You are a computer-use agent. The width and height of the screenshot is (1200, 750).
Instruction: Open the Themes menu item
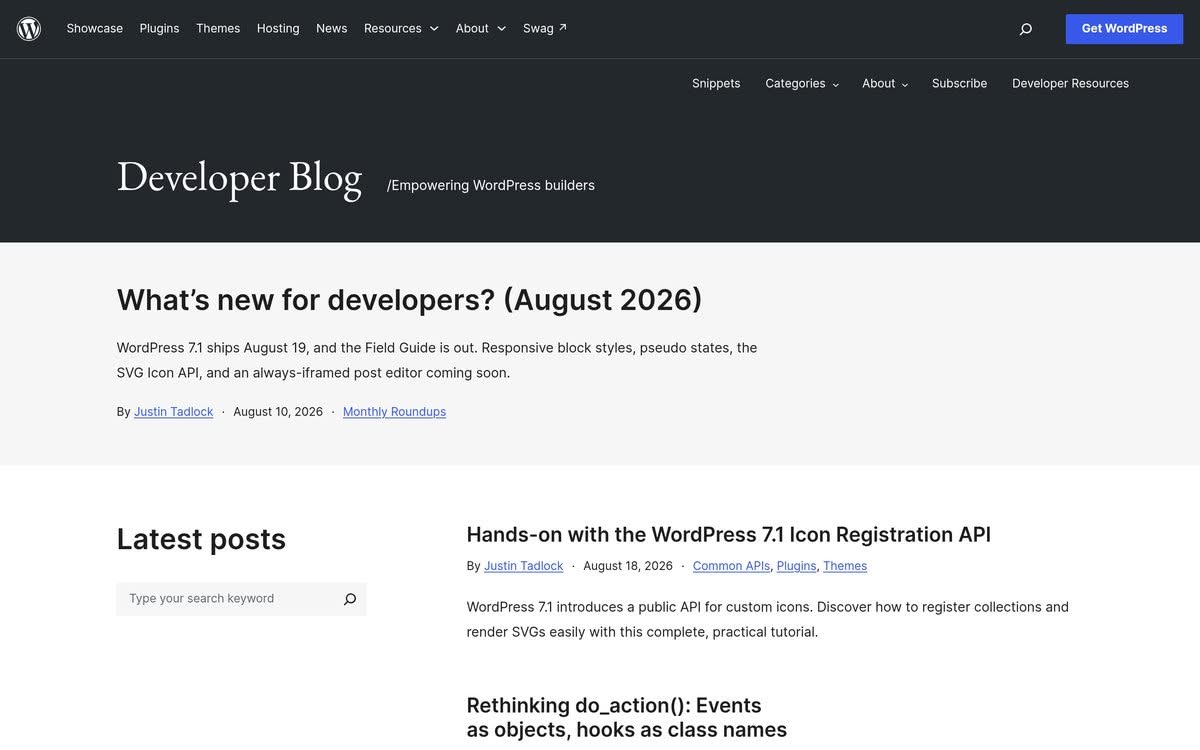coord(218,28)
